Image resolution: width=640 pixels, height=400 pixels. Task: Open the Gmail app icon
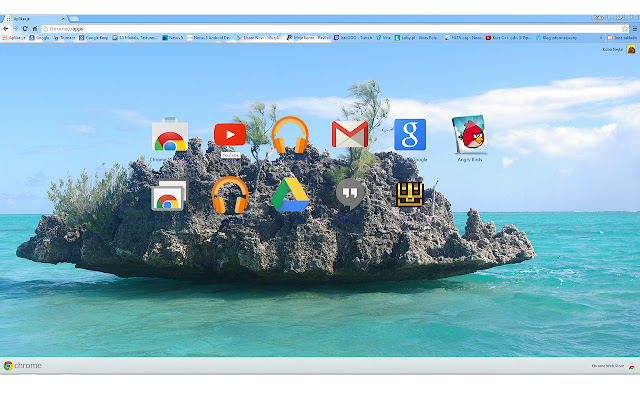coord(350,134)
